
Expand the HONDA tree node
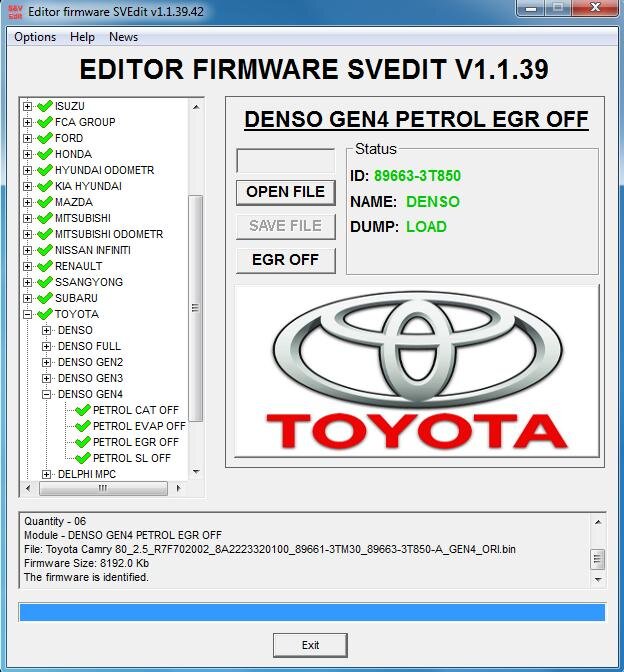click(27, 154)
